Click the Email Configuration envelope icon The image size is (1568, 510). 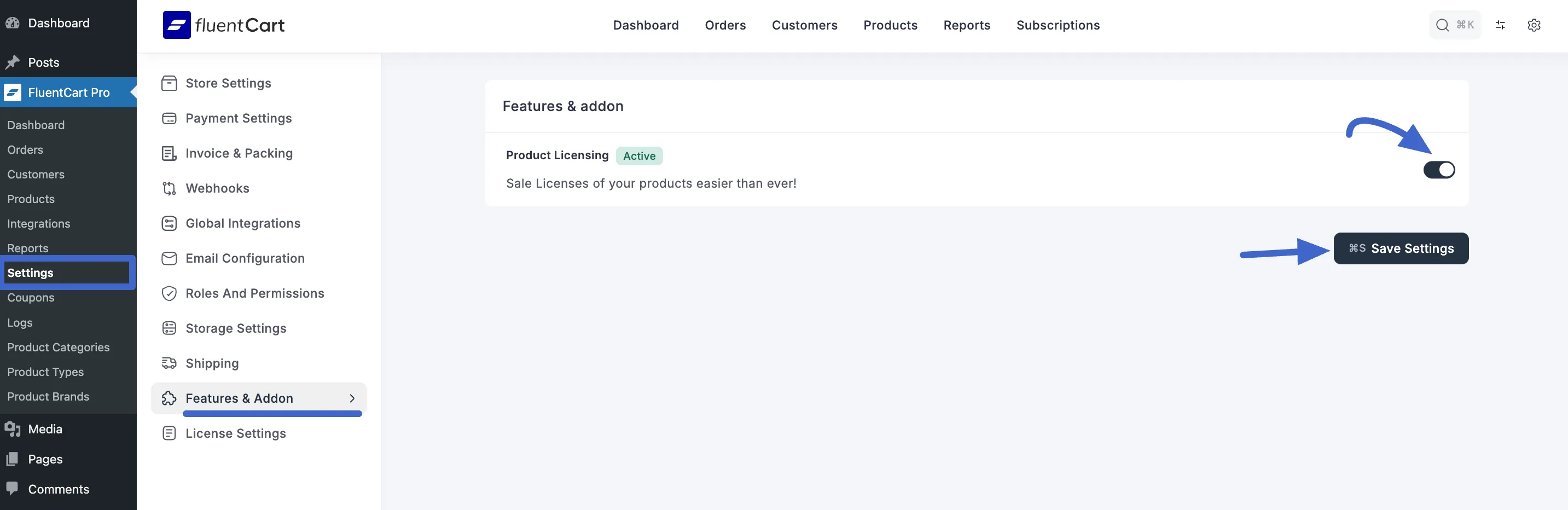point(169,258)
